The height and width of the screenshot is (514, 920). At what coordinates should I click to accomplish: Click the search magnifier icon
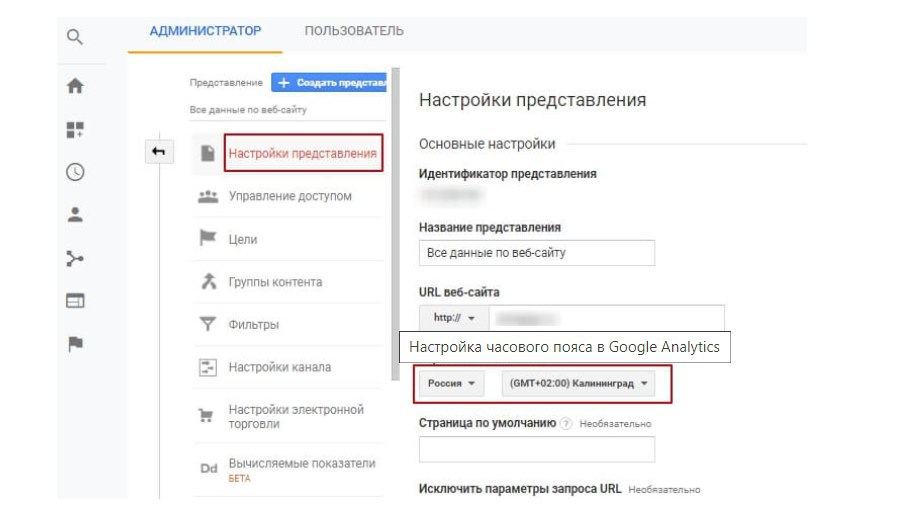(x=75, y=38)
